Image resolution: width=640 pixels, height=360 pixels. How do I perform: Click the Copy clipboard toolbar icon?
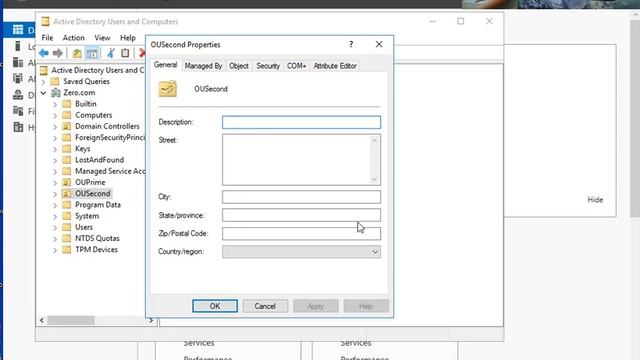125,53
